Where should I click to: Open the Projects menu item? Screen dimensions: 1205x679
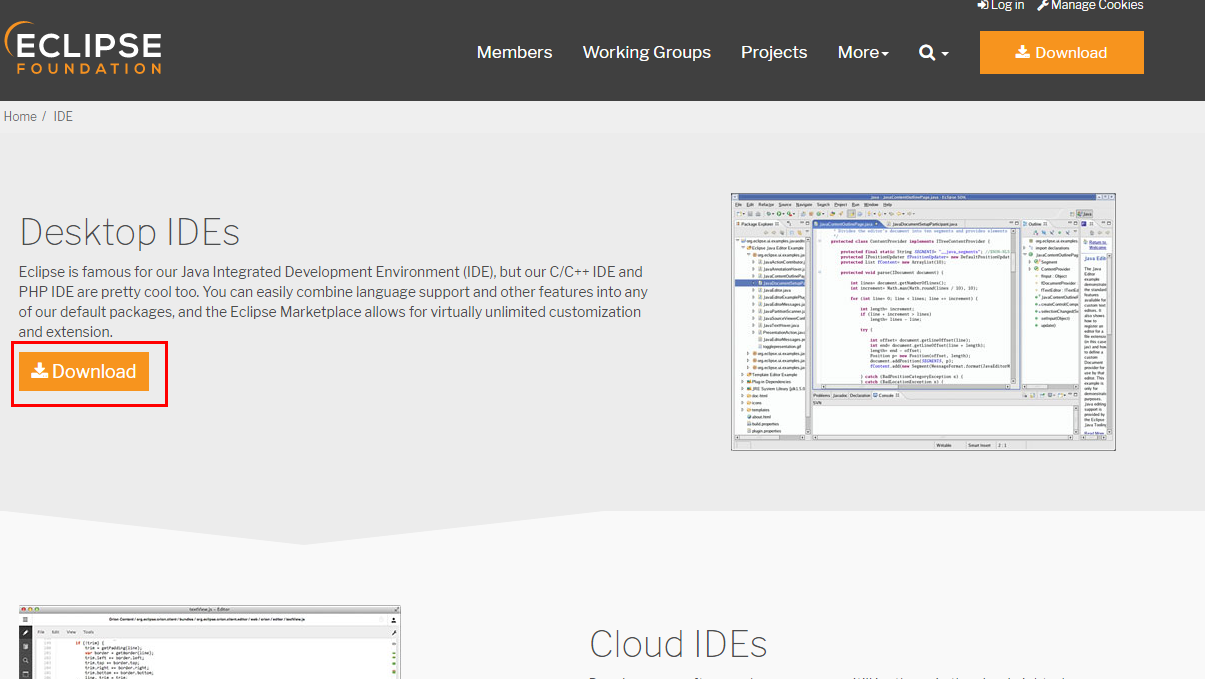coord(774,52)
